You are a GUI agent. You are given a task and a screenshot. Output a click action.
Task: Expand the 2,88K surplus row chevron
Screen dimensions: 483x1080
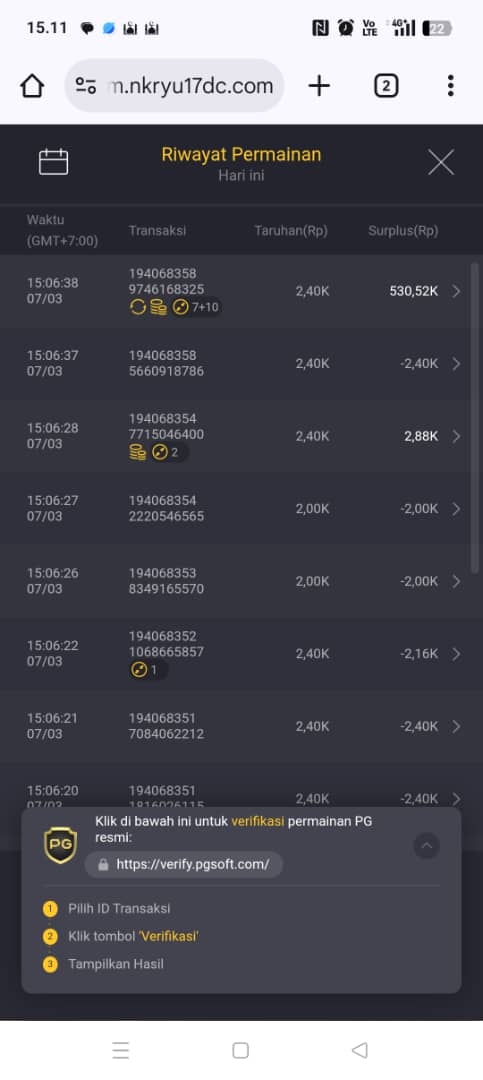[x=456, y=436]
